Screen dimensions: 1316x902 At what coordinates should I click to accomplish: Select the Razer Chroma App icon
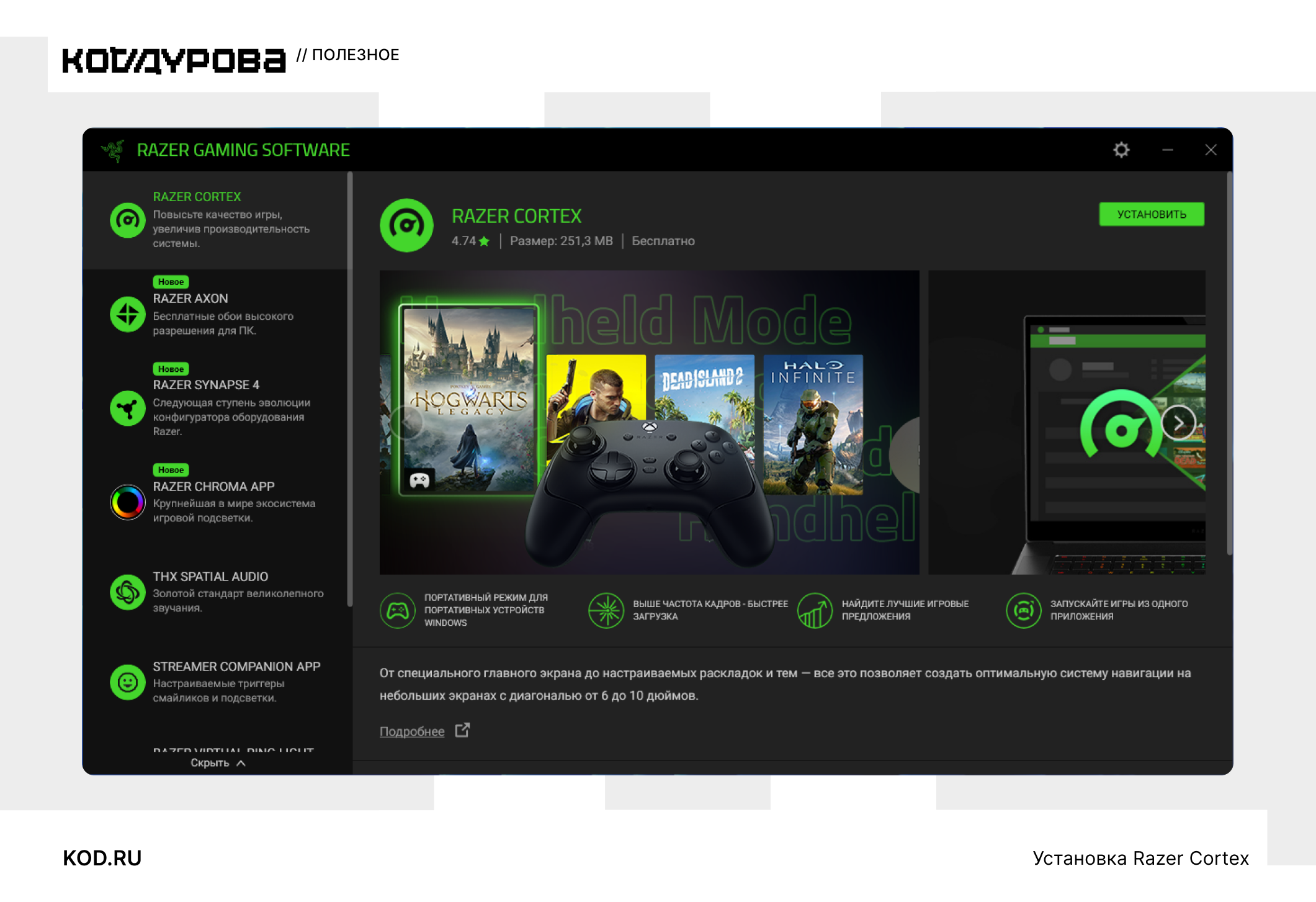tap(127, 502)
